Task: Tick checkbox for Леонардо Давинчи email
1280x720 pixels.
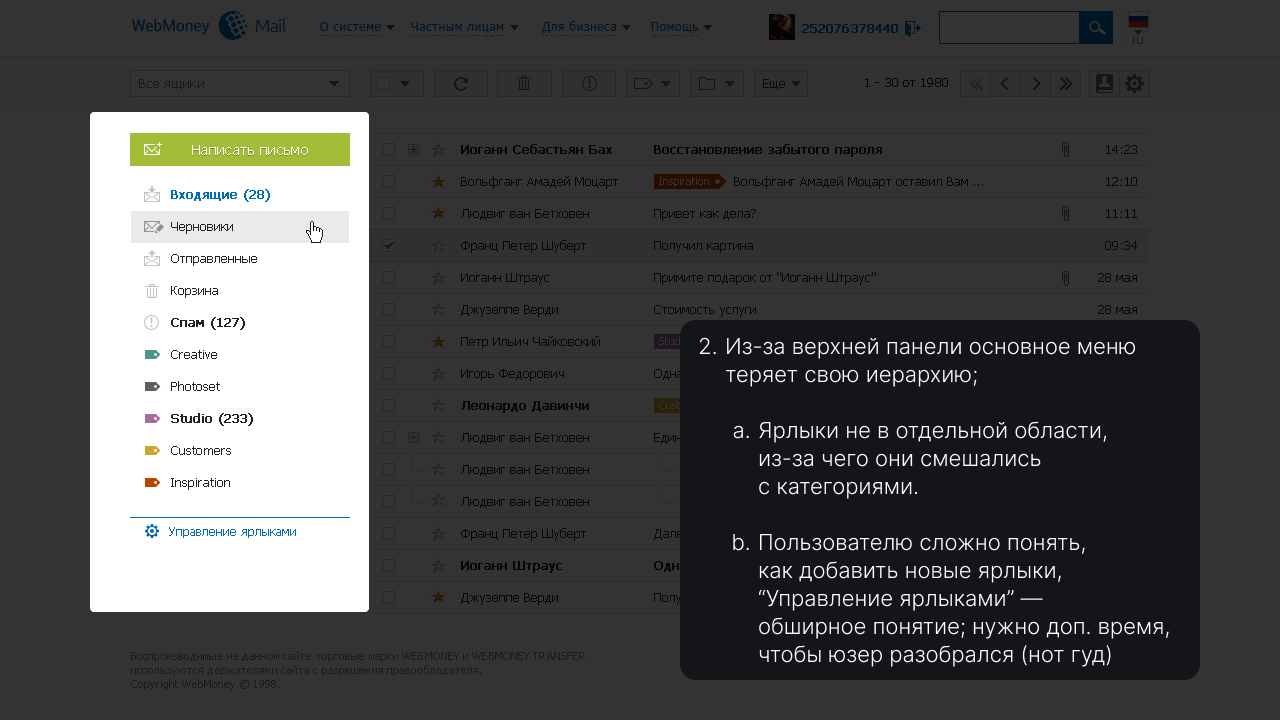Action: [x=389, y=406]
